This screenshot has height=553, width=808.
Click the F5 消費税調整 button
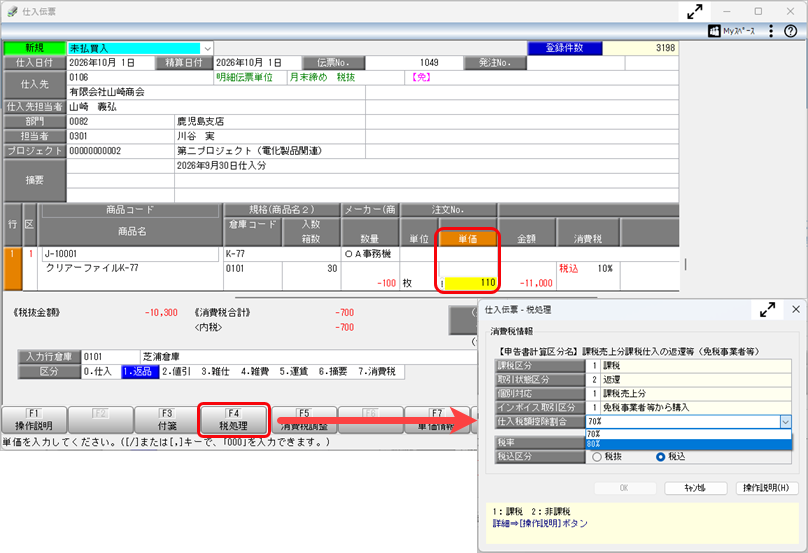[x=304, y=420]
